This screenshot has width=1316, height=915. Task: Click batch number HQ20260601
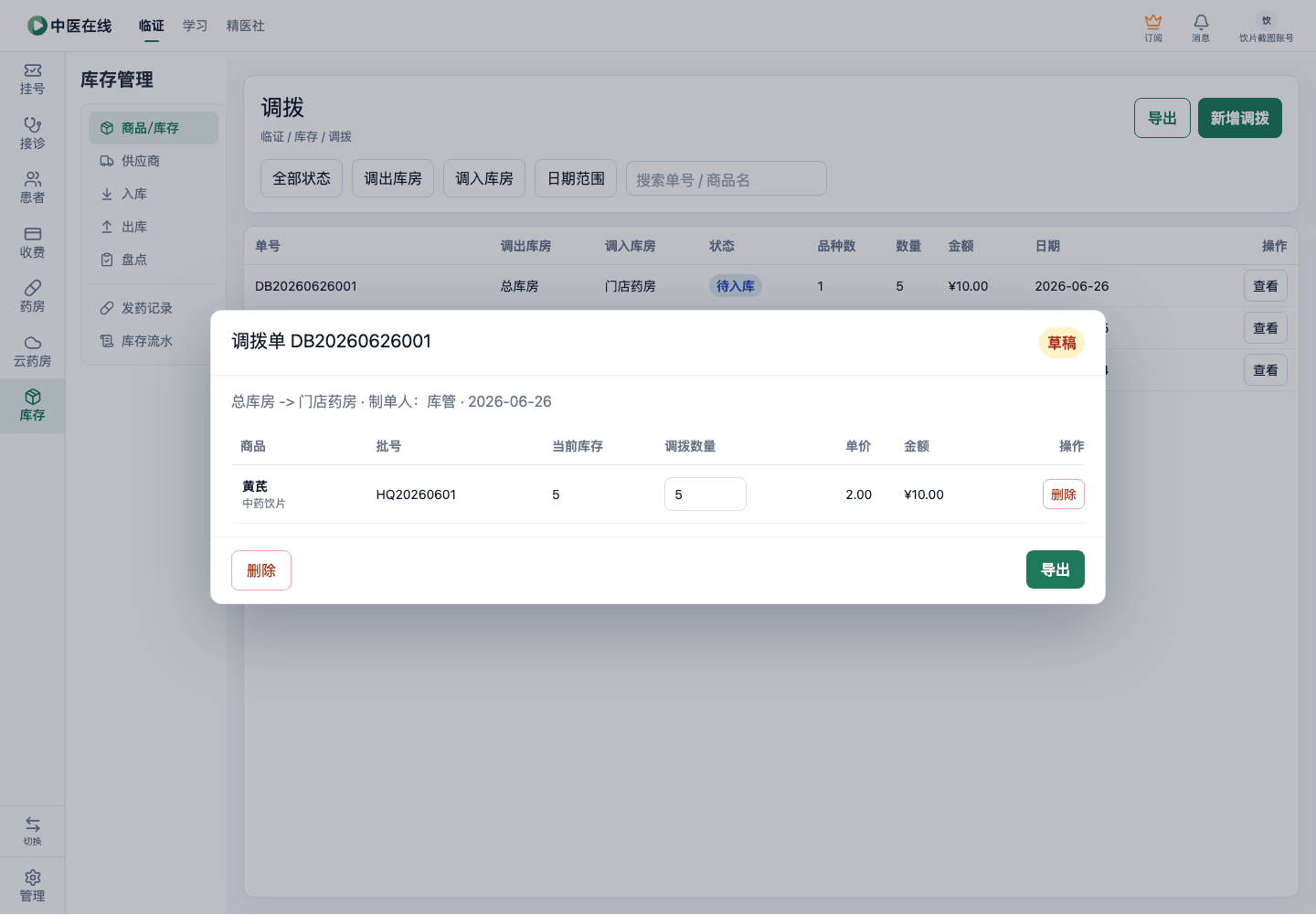[x=416, y=495]
